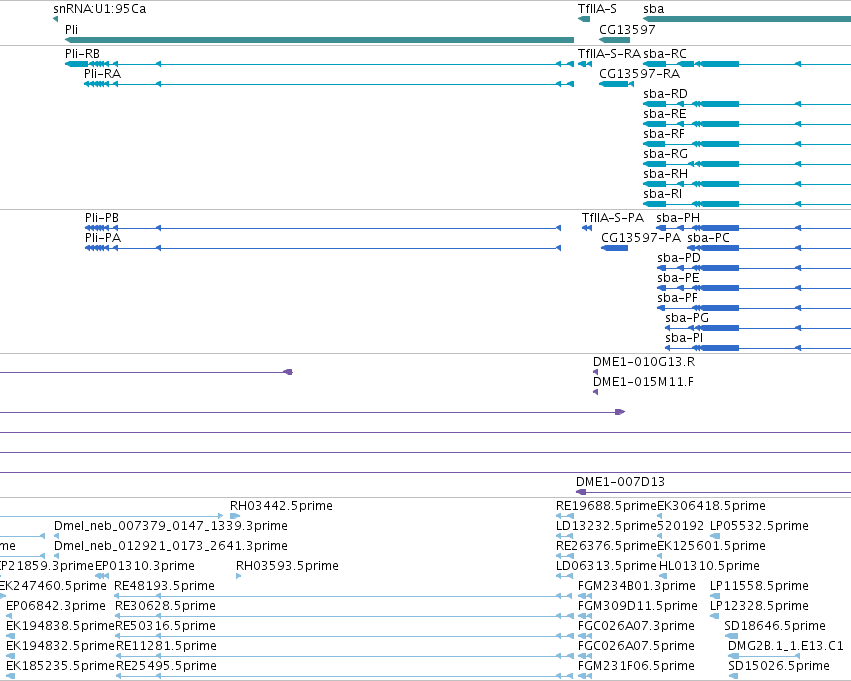This screenshot has height=681, width=851.
Task: Select the EK306418.5prime EST label
Action: 712,506
